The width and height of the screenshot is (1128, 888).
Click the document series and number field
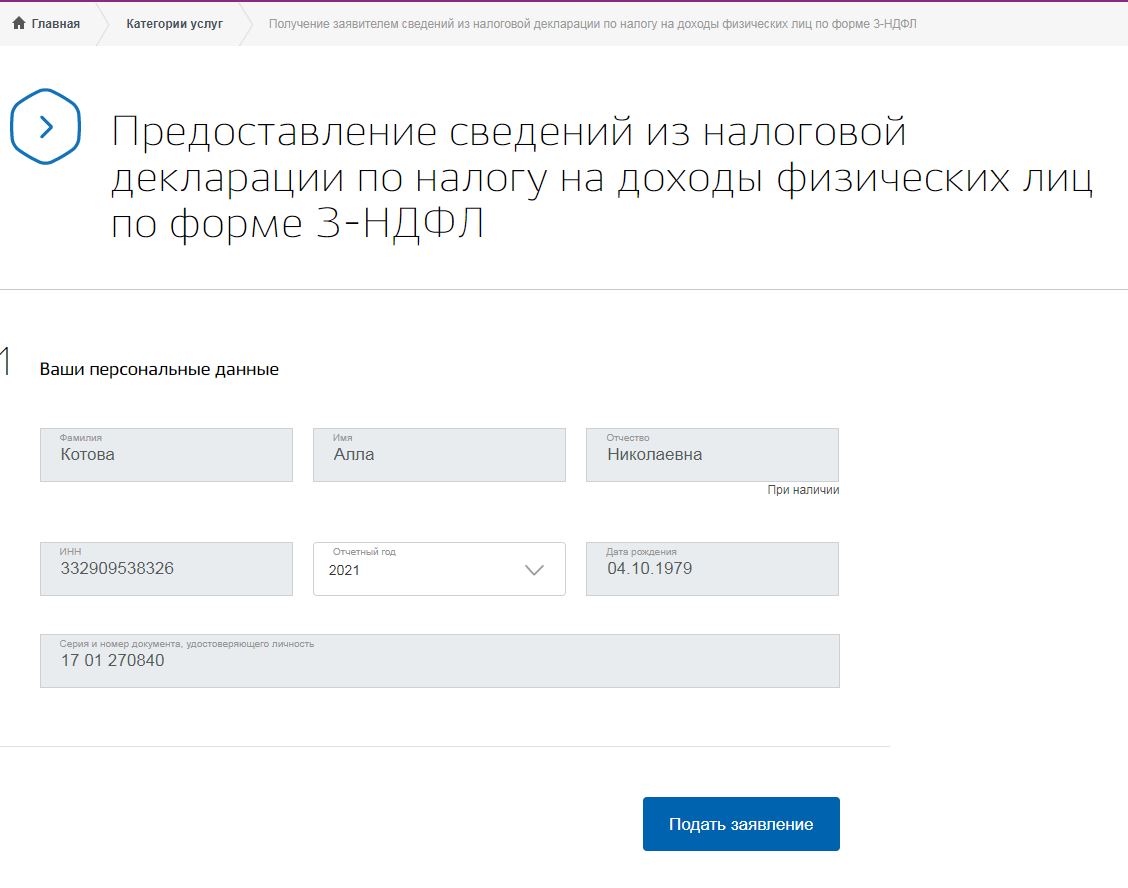point(440,661)
